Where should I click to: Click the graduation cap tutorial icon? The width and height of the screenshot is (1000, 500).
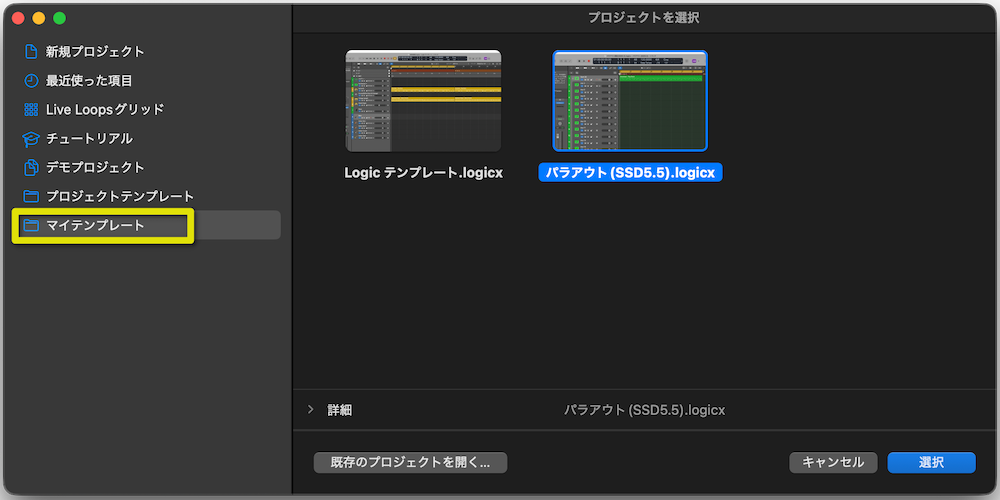coord(31,139)
